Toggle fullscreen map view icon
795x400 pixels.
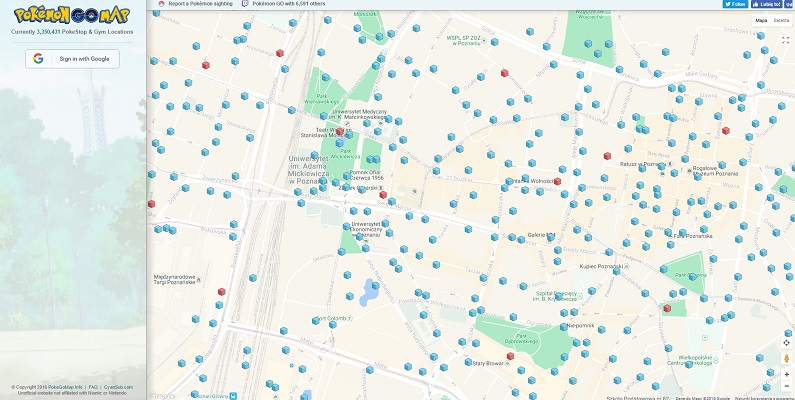[x=785, y=41]
